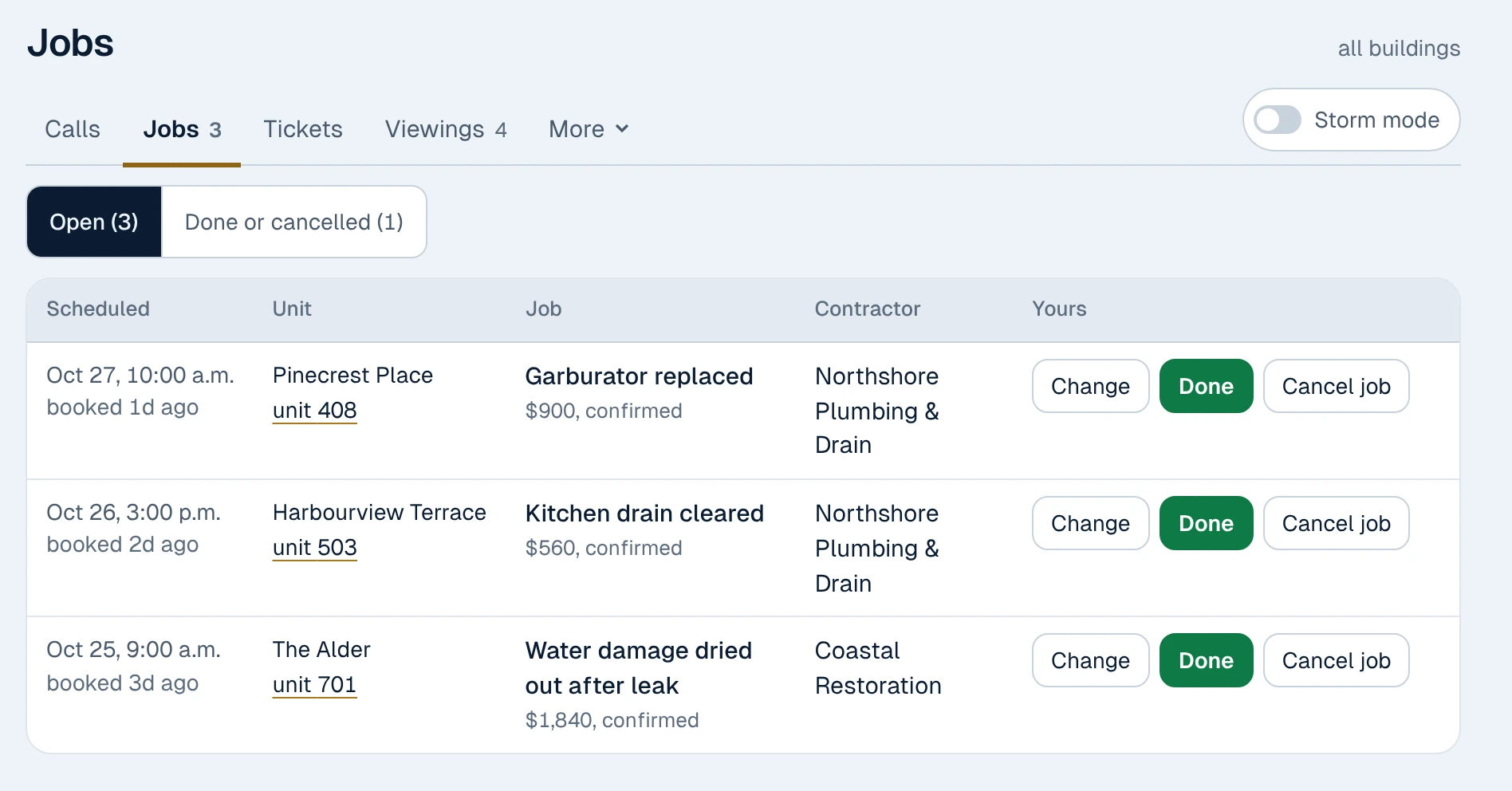Click Northshore Plumbing in Garburator row
Image resolution: width=1512 pixels, height=791 pixels.
pos(876,411)
